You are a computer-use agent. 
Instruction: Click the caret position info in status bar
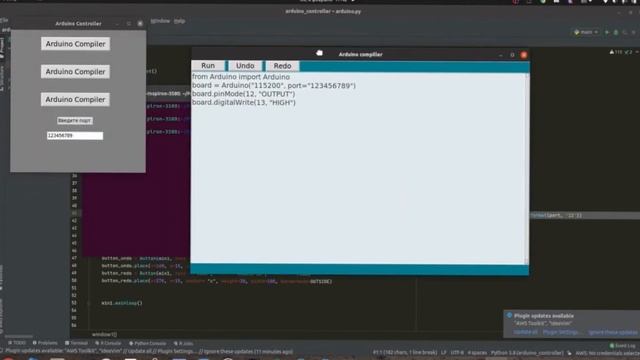pos(405,353)
